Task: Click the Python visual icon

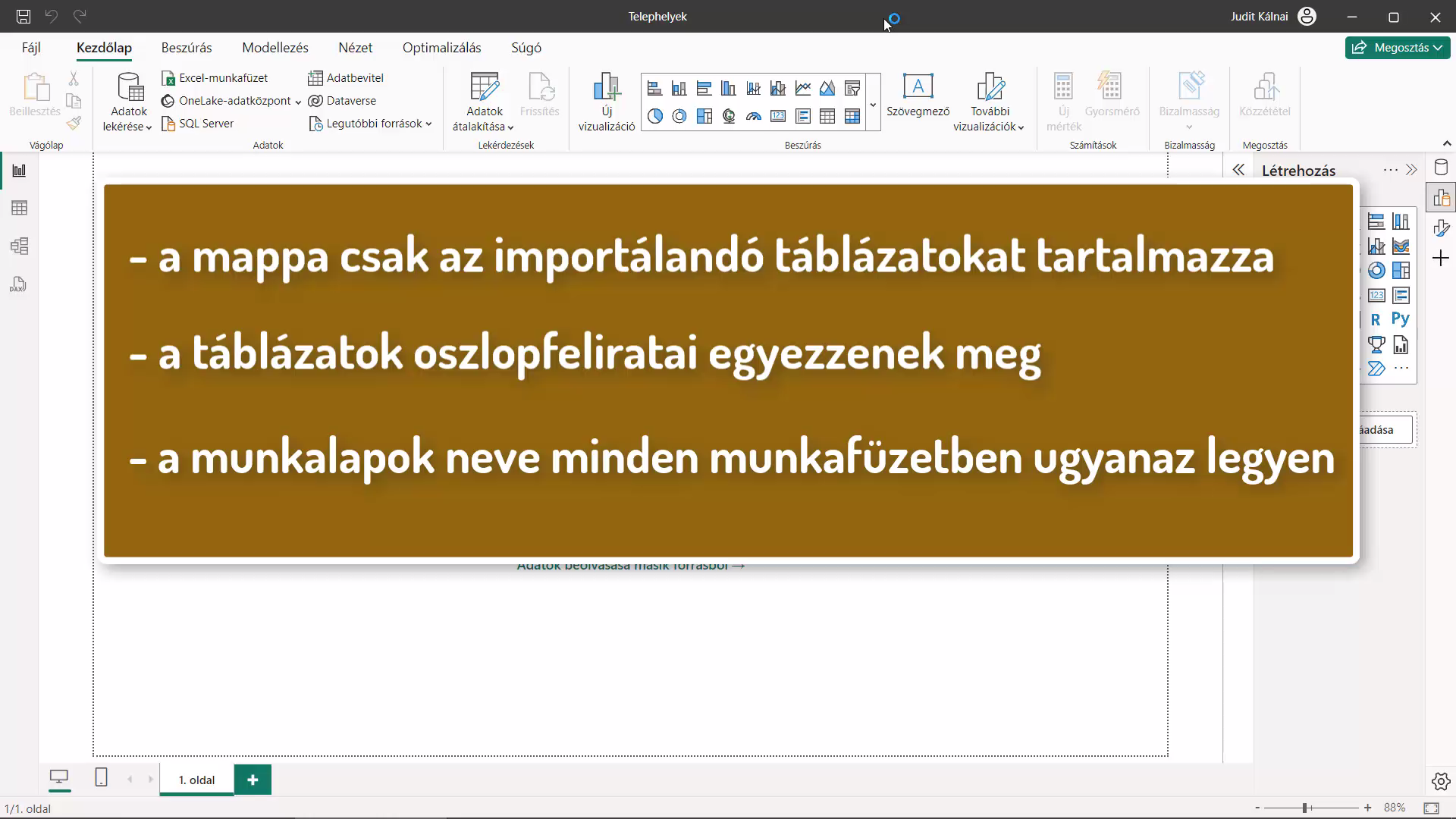Action: (1401, 319)
